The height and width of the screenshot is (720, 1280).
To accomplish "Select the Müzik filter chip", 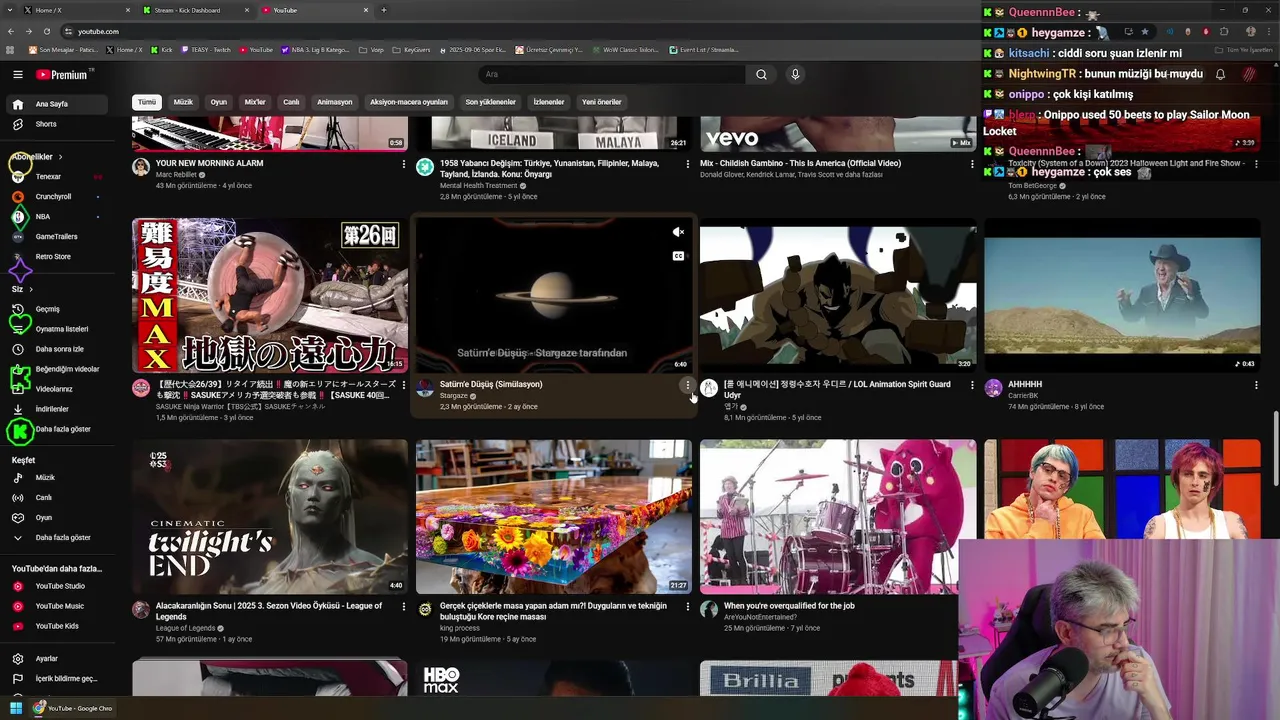I will [x=183, y=102].
